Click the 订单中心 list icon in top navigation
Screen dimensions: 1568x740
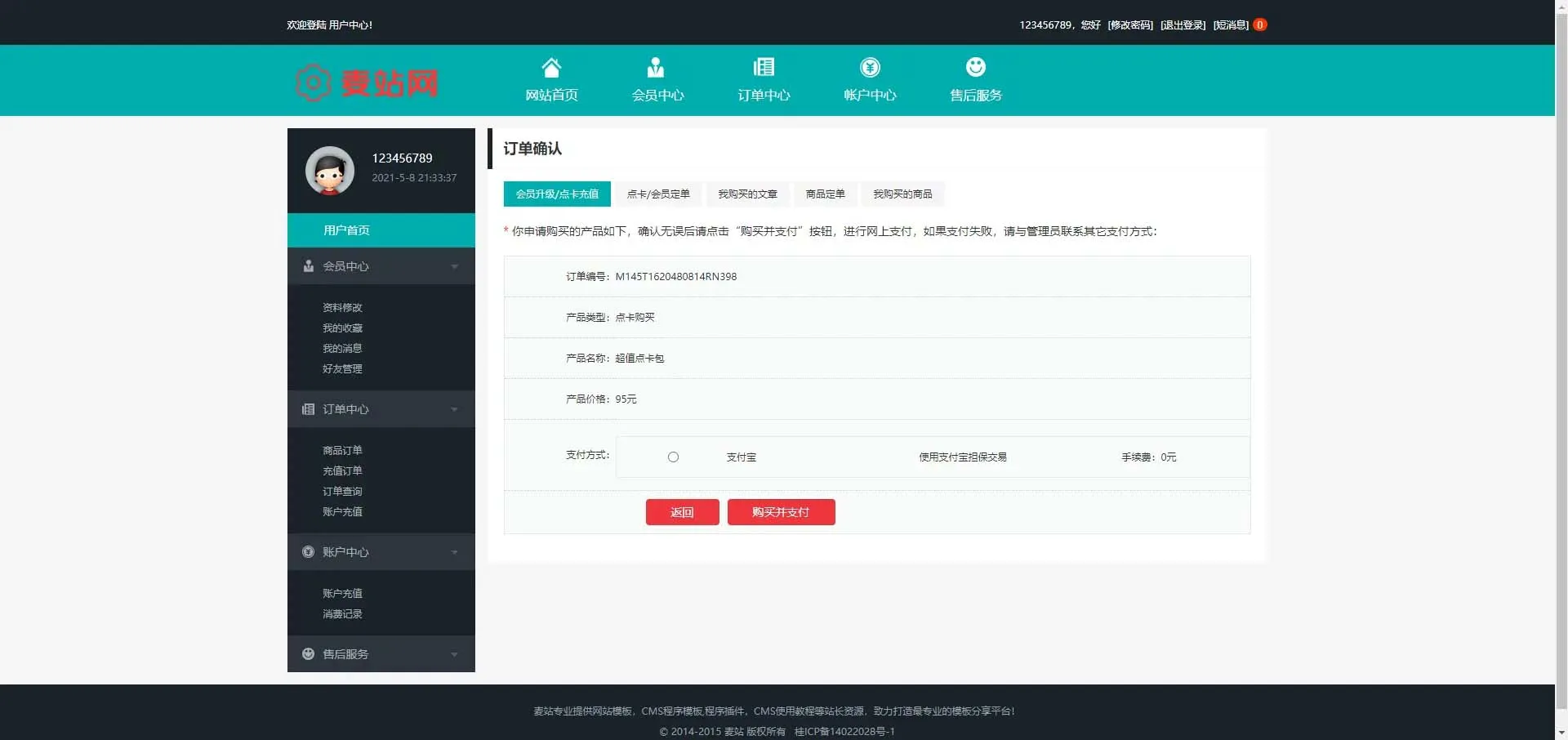point(764,67)
